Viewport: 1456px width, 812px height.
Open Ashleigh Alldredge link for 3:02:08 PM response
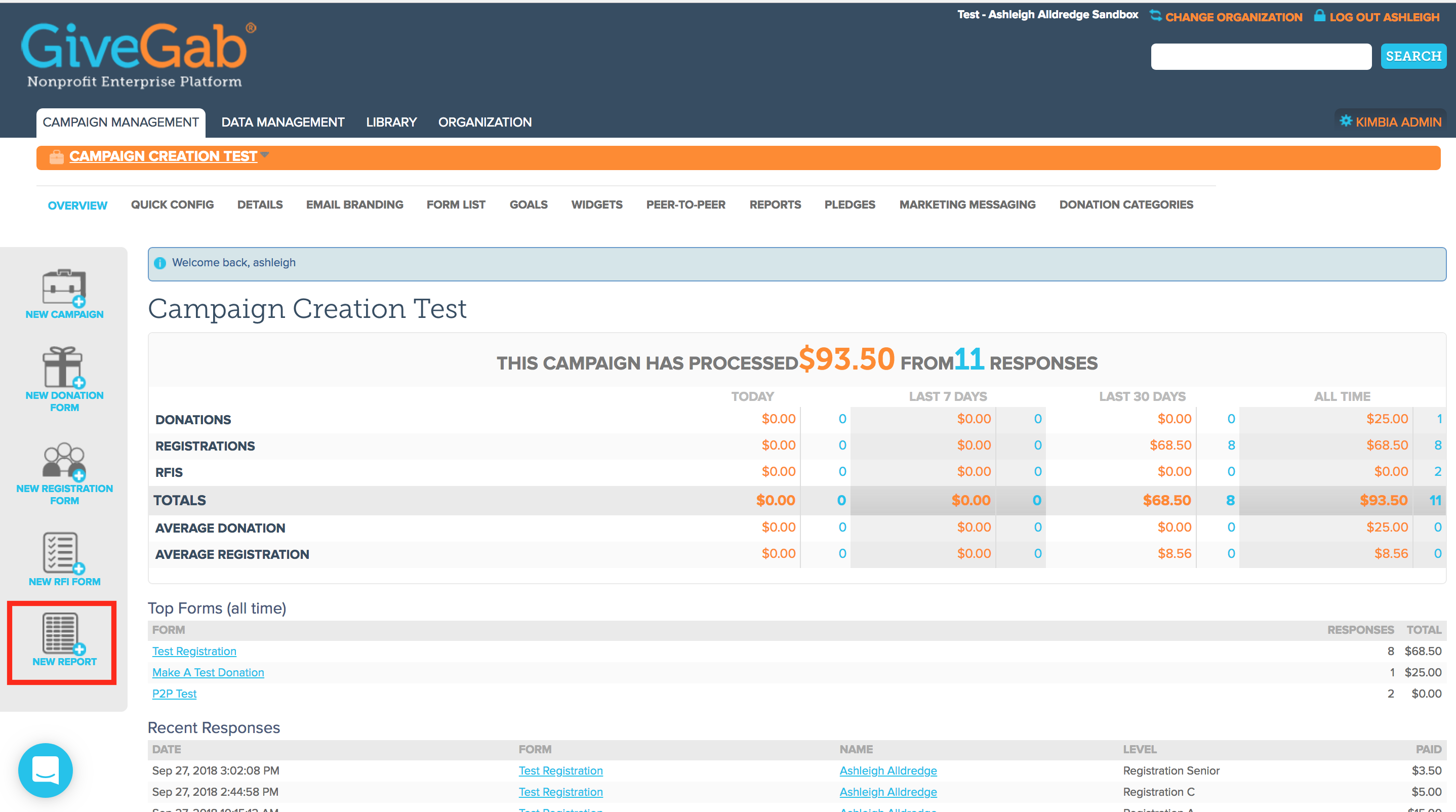coord(888,771)
